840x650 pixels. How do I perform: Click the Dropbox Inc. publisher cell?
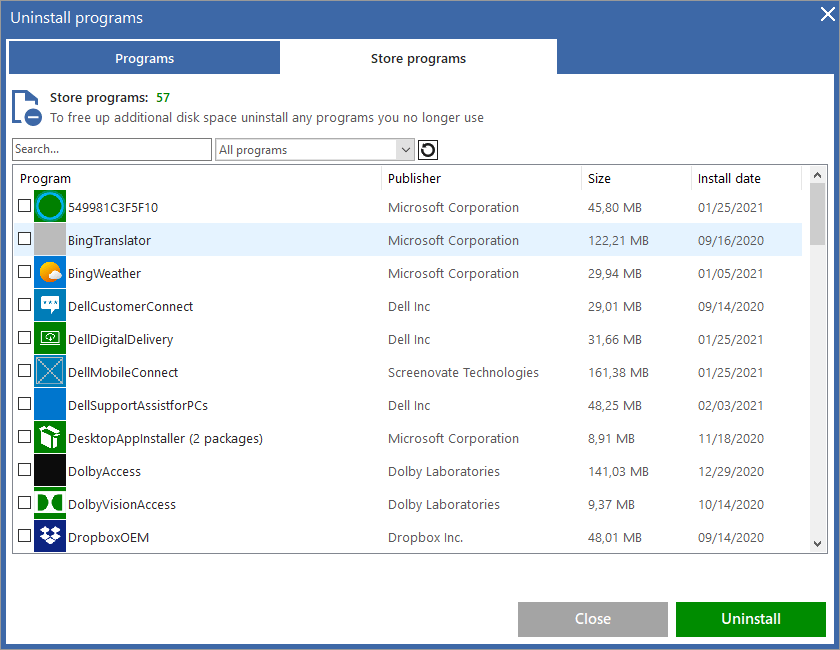pos(425,537)
